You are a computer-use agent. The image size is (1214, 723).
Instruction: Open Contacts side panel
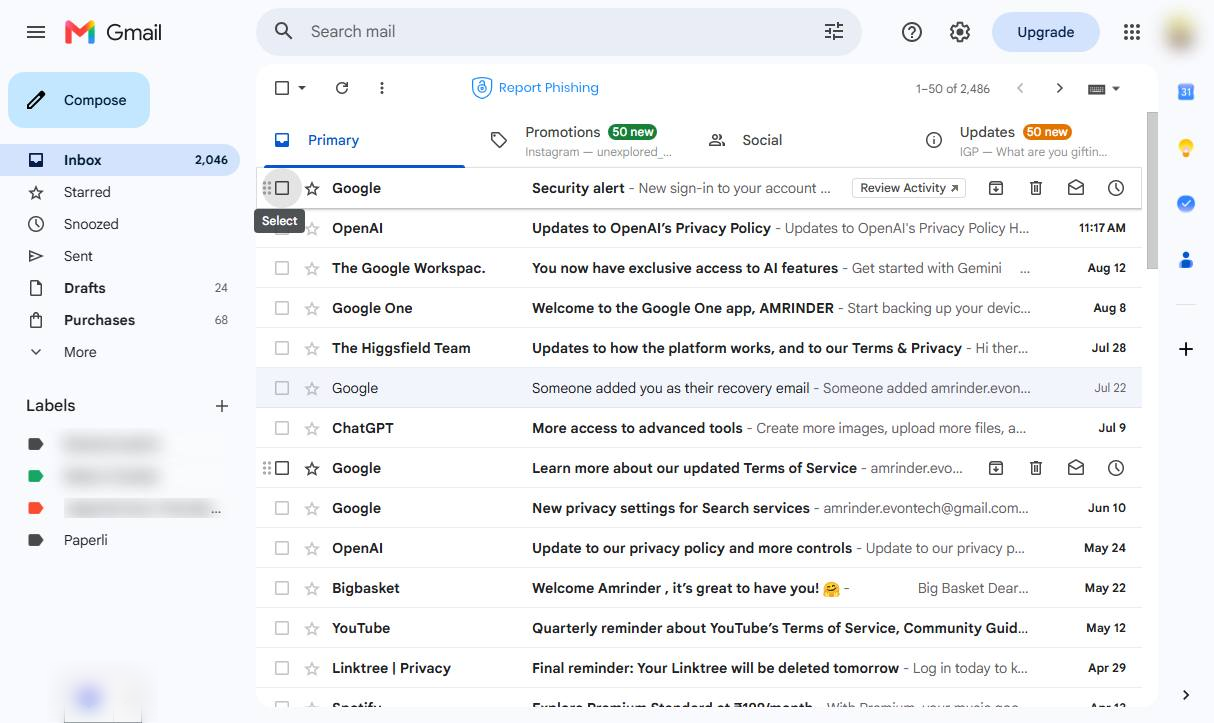click(x=1186, y=260)
